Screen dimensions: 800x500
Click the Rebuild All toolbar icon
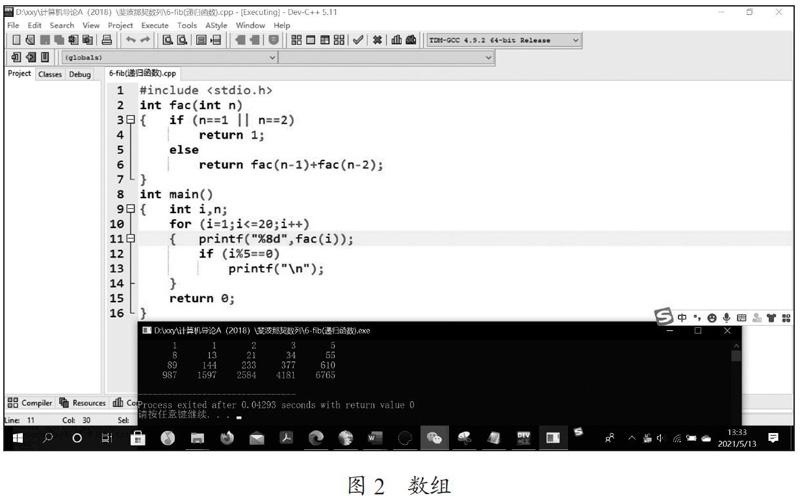pos(339,40)
